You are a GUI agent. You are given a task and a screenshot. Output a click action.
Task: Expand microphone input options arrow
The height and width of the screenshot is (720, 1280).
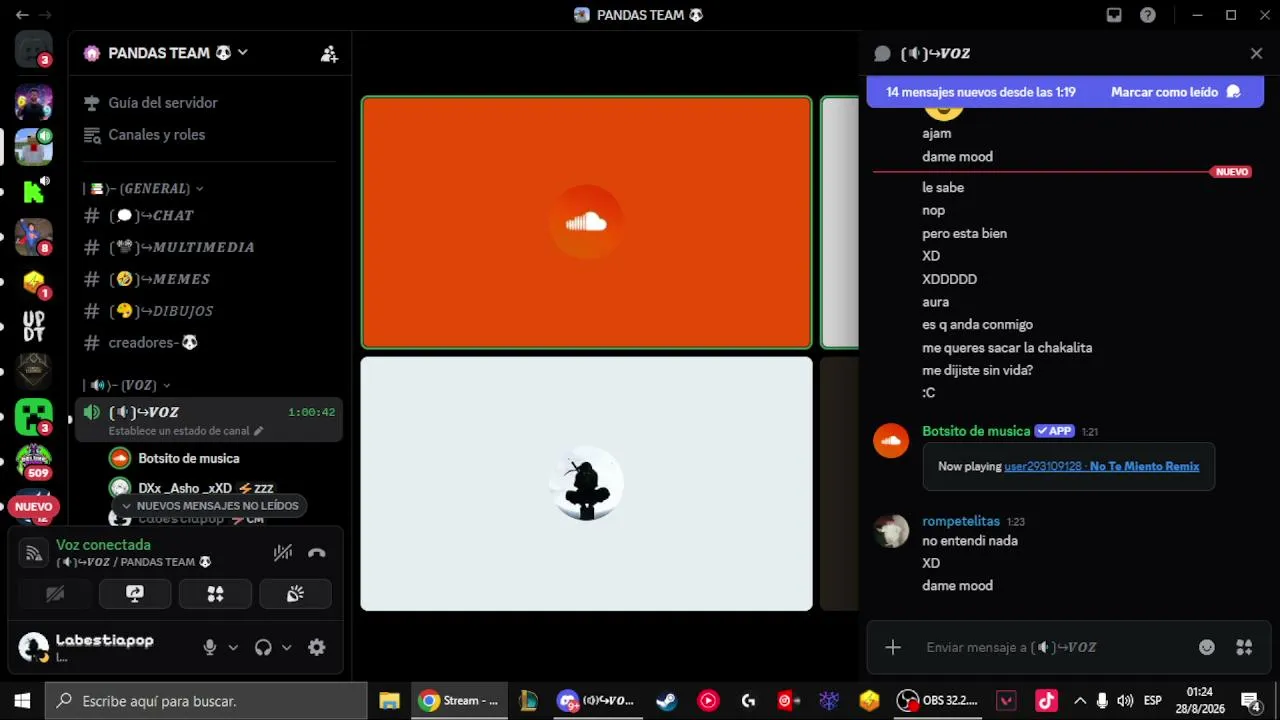click(233, 647)
